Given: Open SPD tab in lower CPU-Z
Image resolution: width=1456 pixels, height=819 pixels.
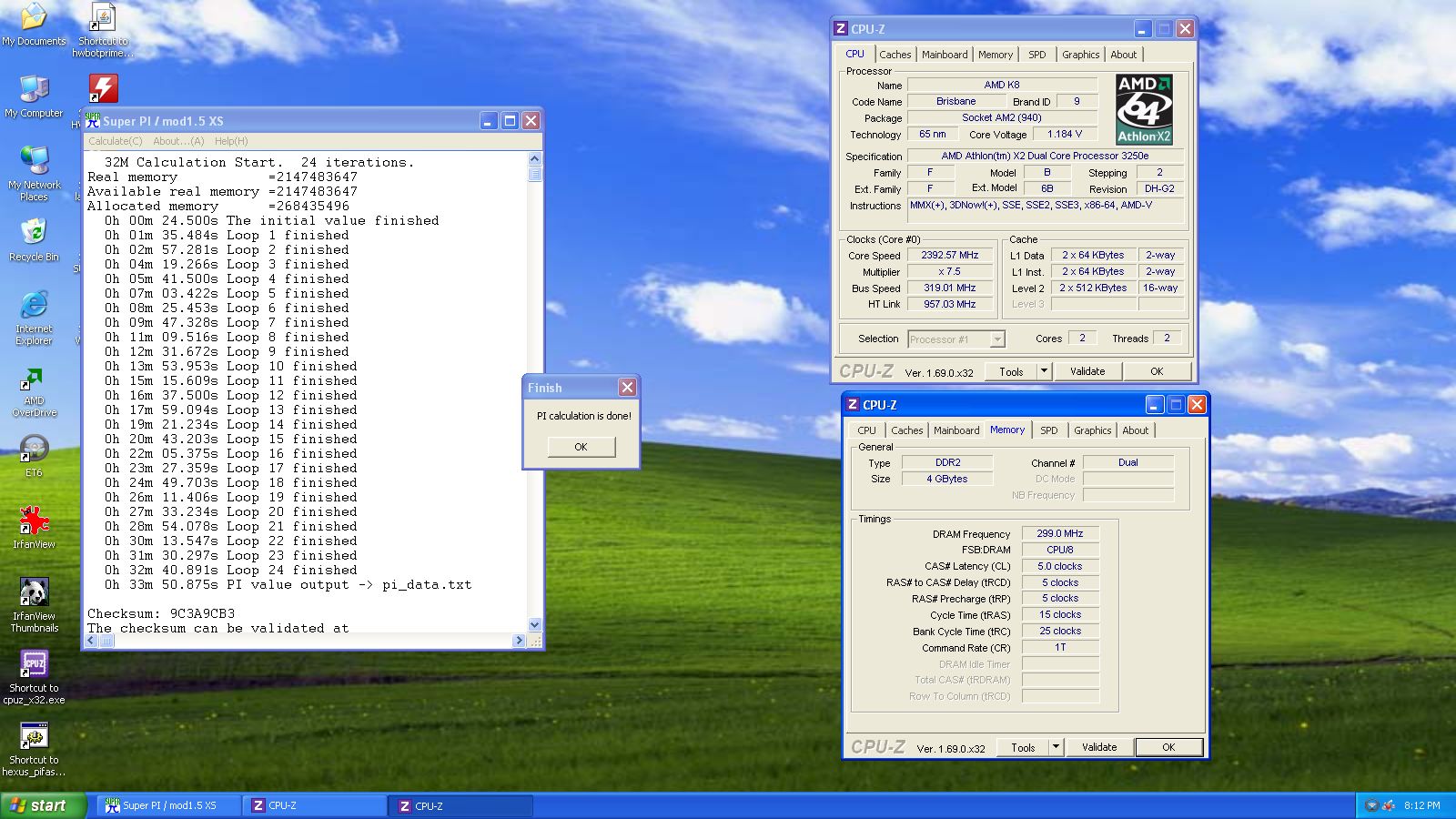Looking at the screenshot, I should 1049,430.
